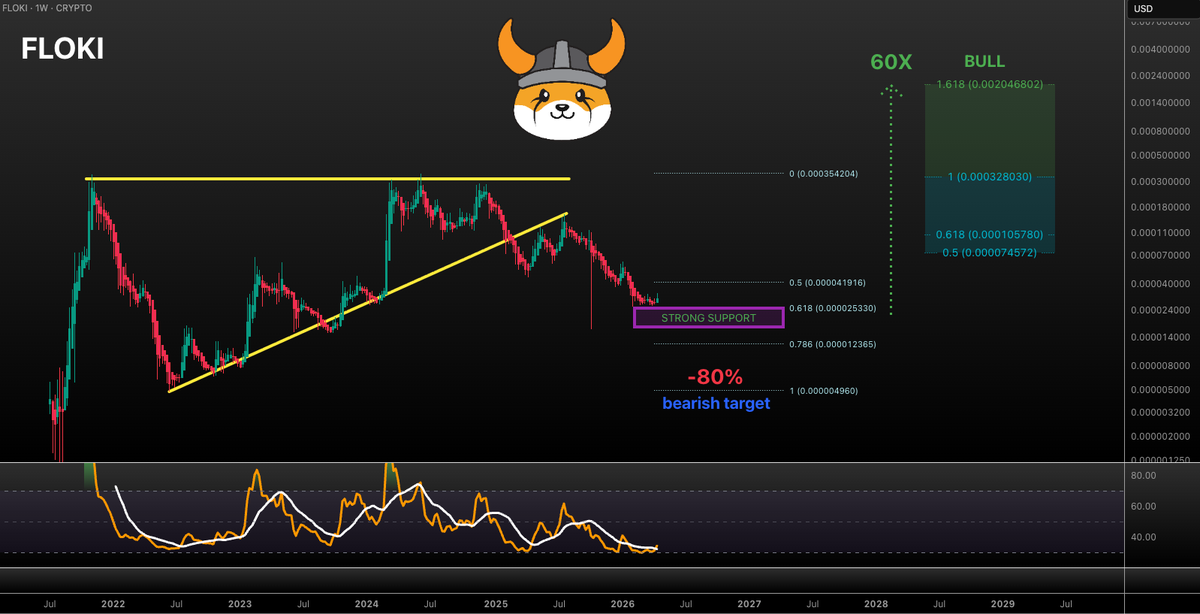Click the 0.000070000 price axis label
The image size is (1200, 614).
click(1160, 256)
